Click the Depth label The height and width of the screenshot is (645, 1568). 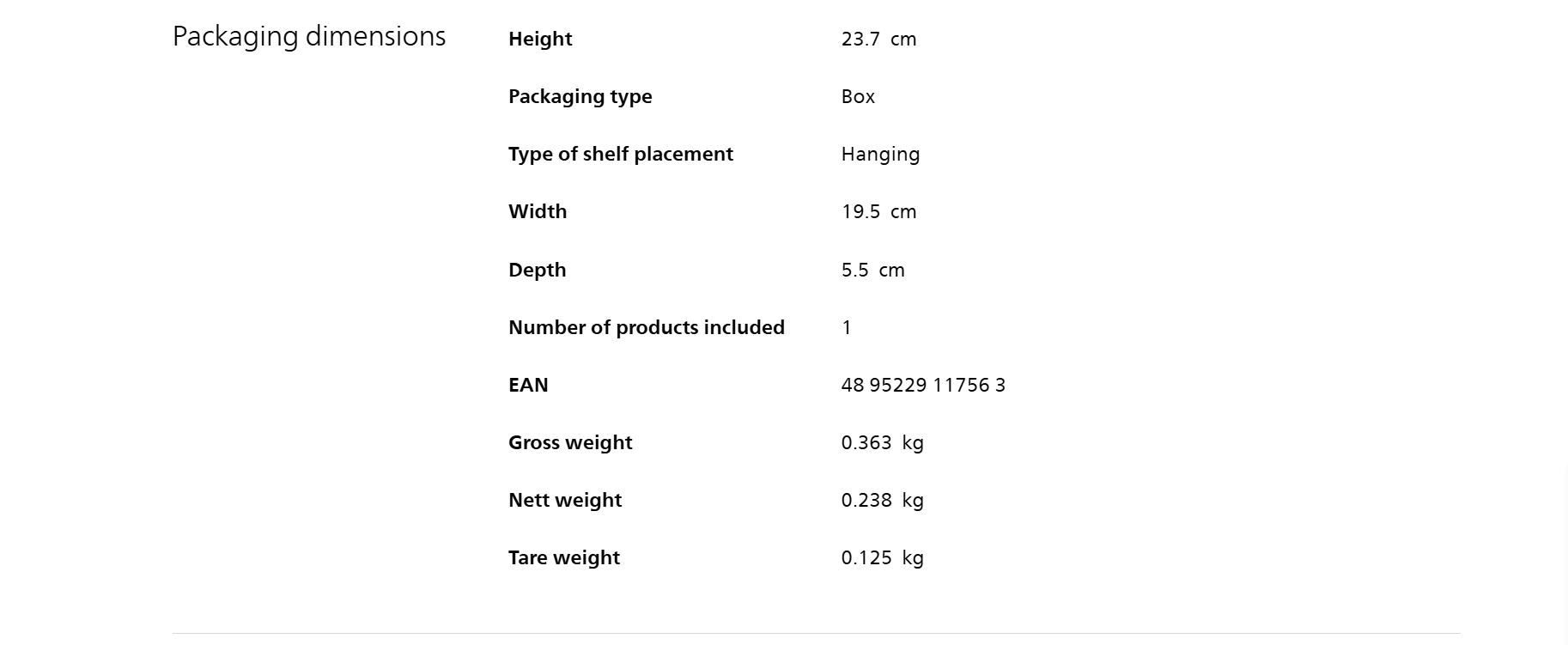[537, 271]
